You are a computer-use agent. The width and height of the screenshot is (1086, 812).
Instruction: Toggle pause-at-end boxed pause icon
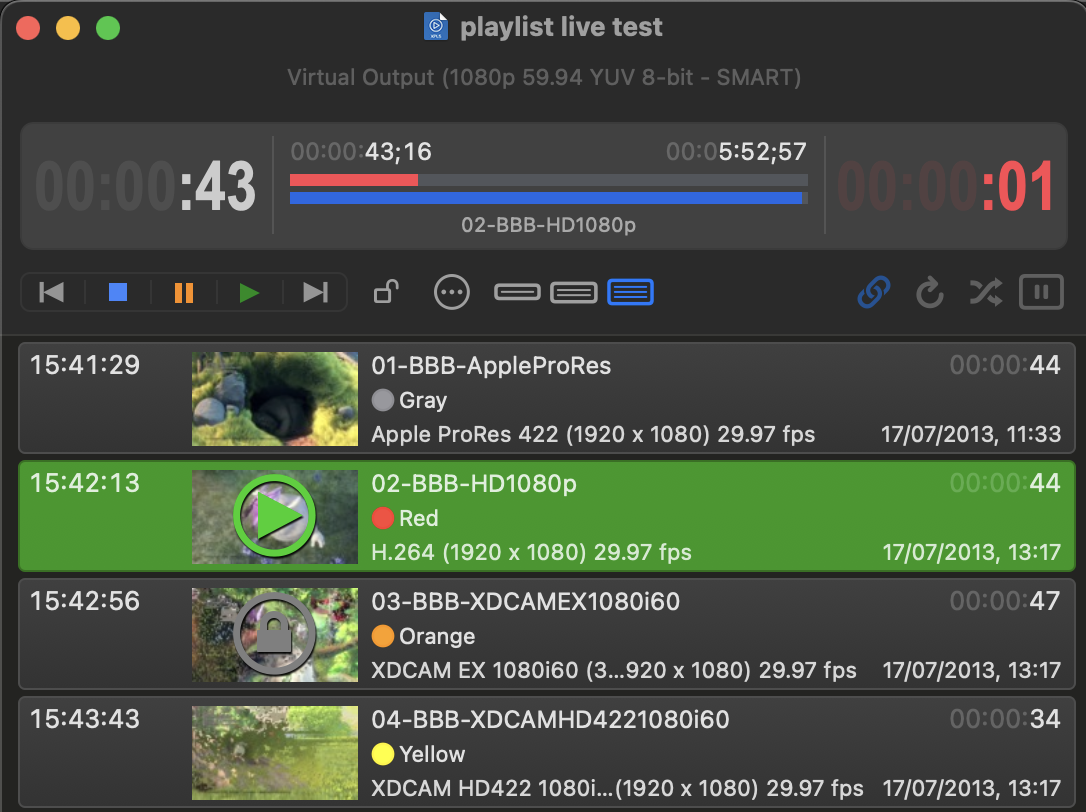(1041, 292)
